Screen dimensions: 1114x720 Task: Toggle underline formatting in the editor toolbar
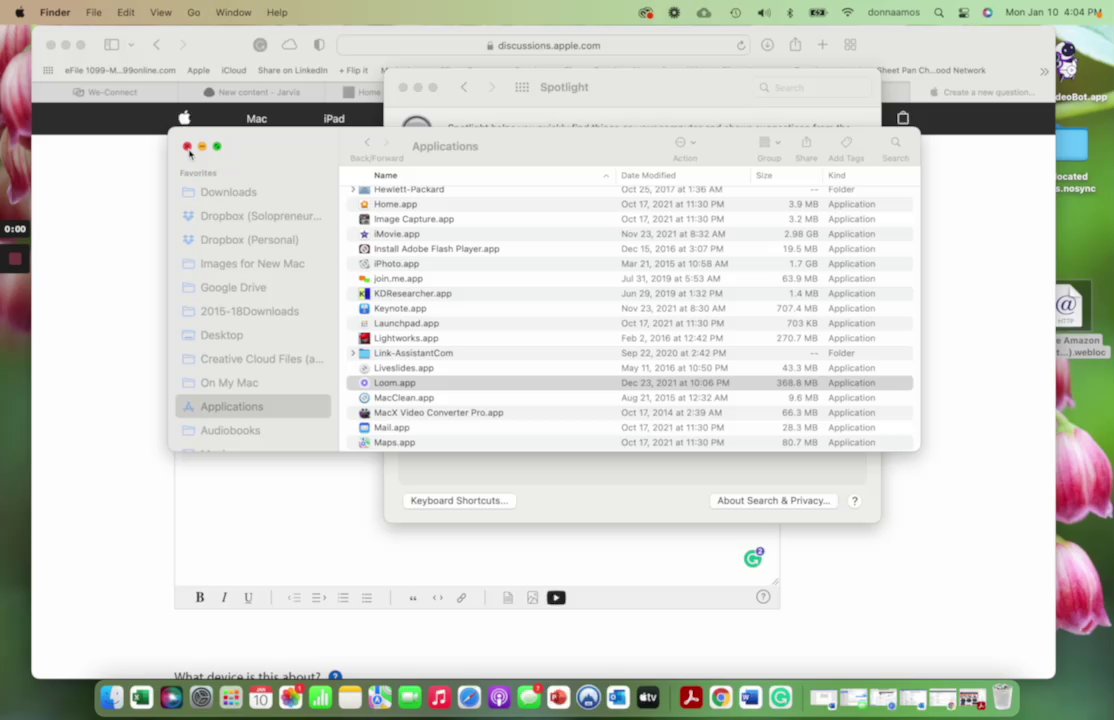pos(248,598)
